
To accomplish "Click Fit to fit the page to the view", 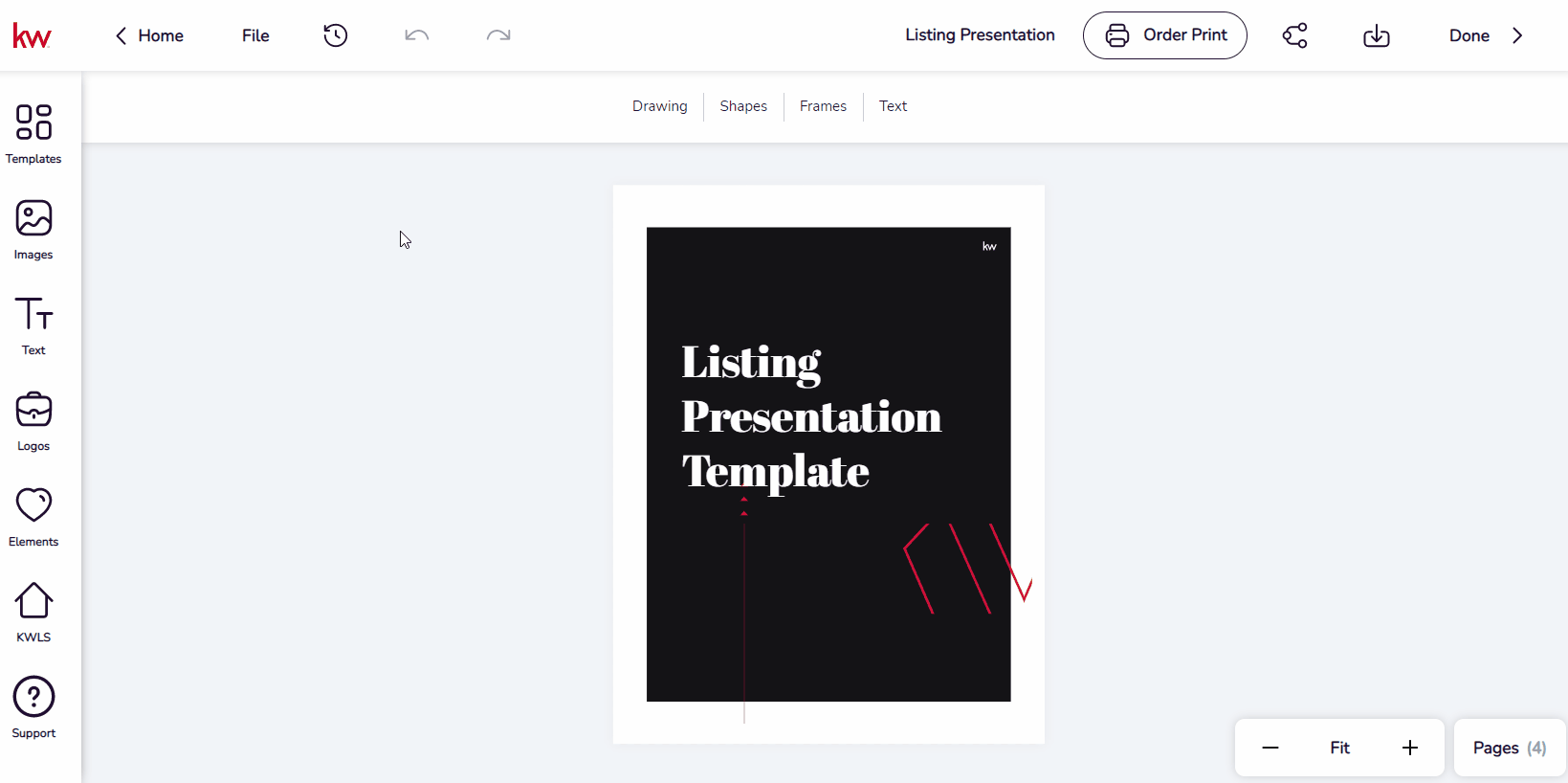I will [x=1339, y=748].
